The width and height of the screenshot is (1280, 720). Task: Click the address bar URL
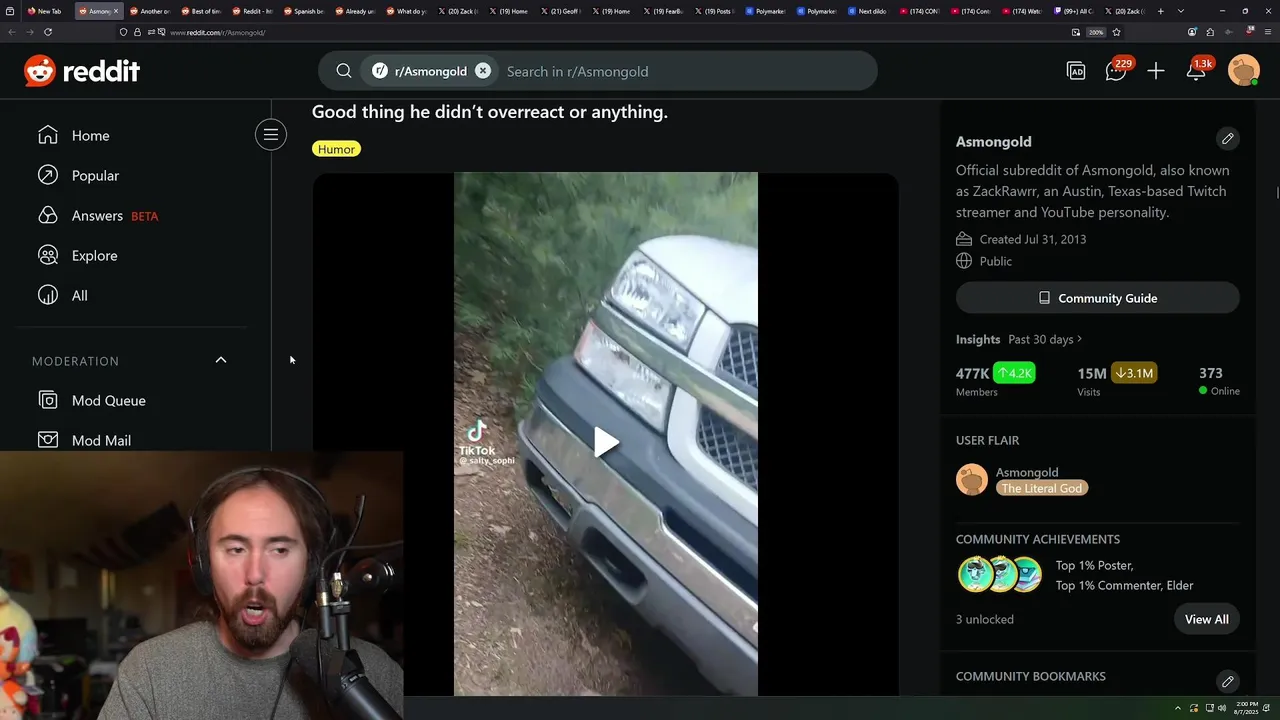[x=217, y=32]
